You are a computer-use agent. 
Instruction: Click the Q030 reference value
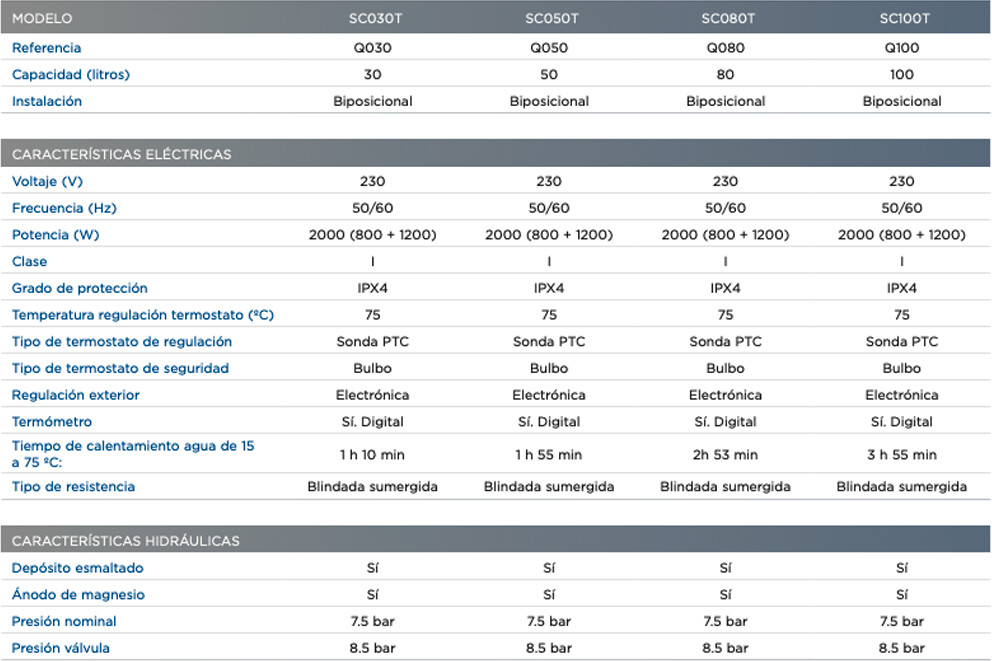tap(373, 48)
